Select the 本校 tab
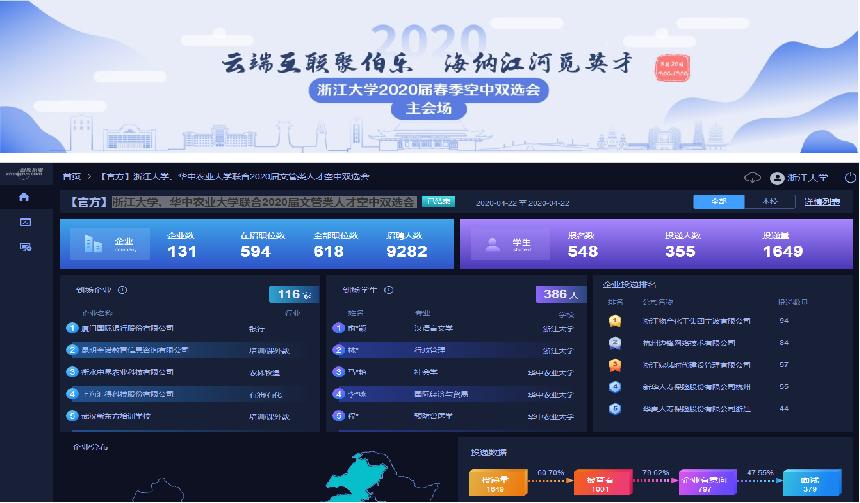Viewport: 860px width, 503px height. point(770,201)
